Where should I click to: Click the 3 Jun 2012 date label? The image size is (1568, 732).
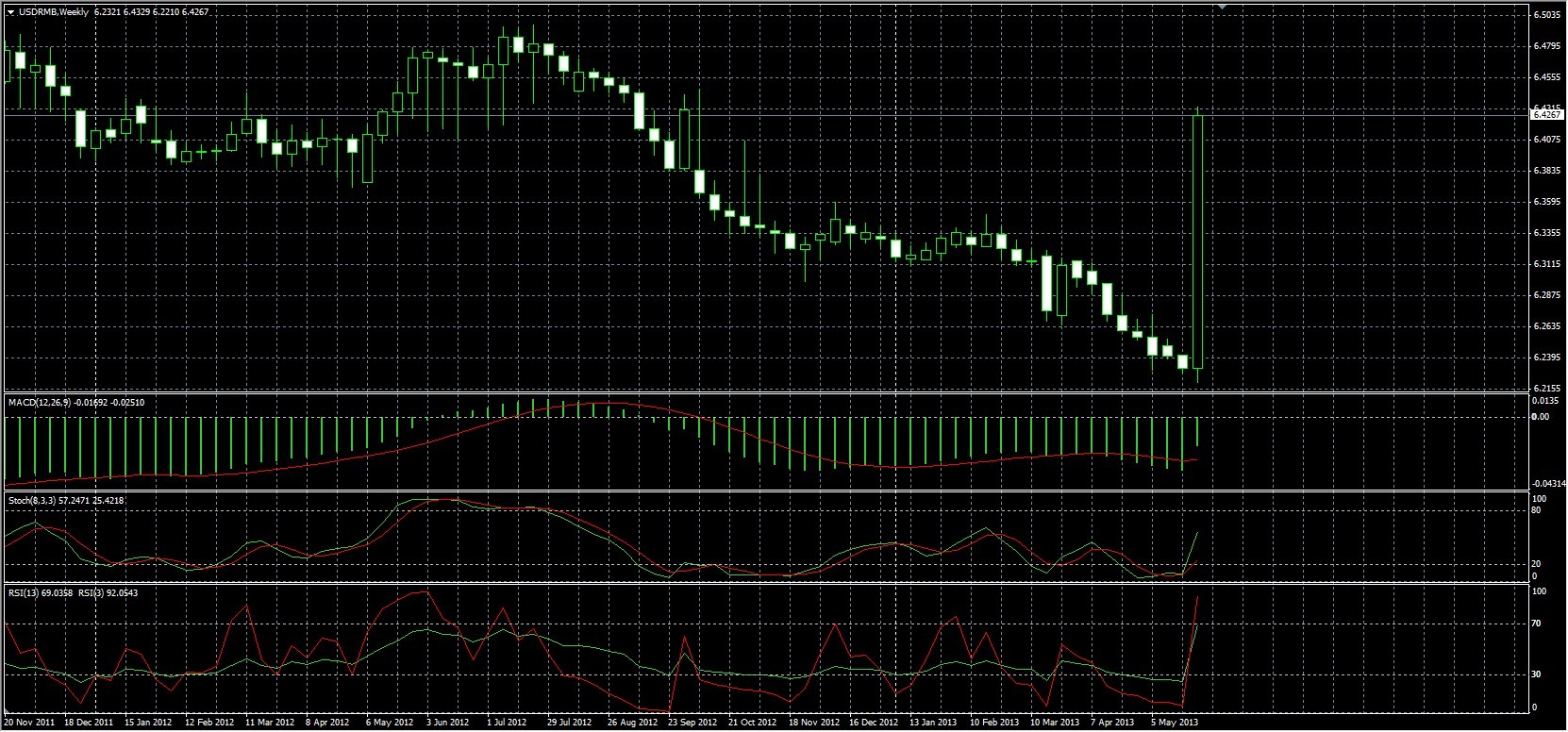447,723
